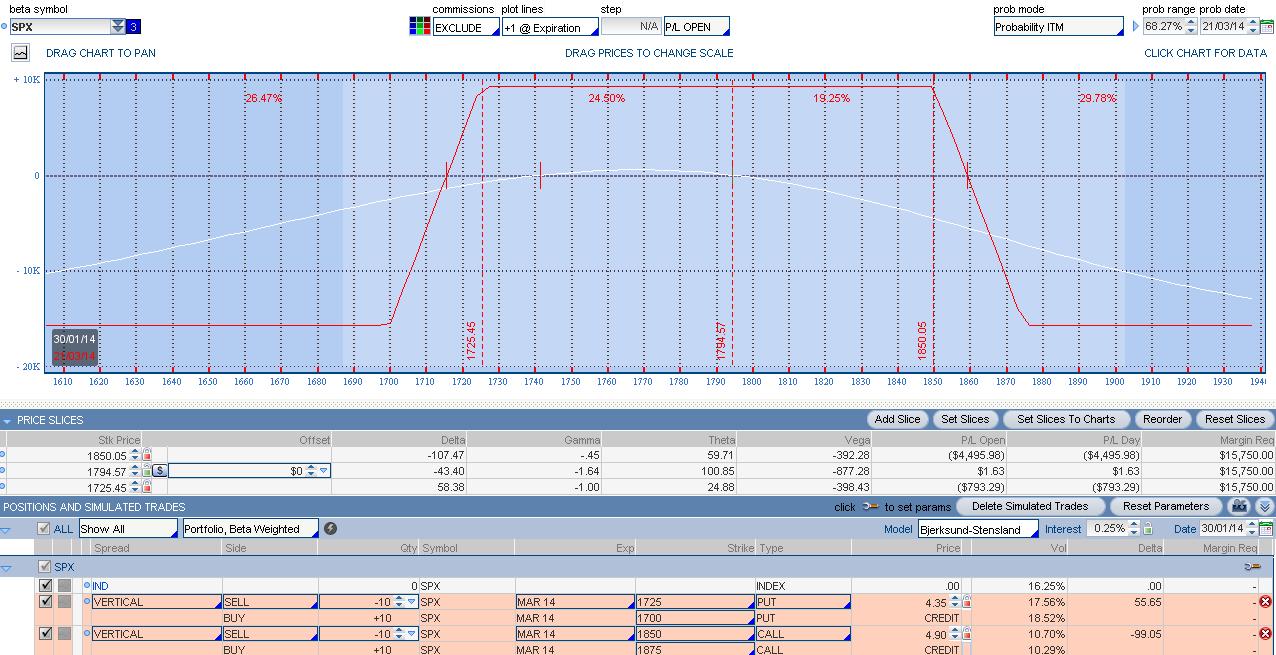Viewport: 1276px width, 655px height.
Task: Click the blue dot left of IND row
Action: click(87, 586)
